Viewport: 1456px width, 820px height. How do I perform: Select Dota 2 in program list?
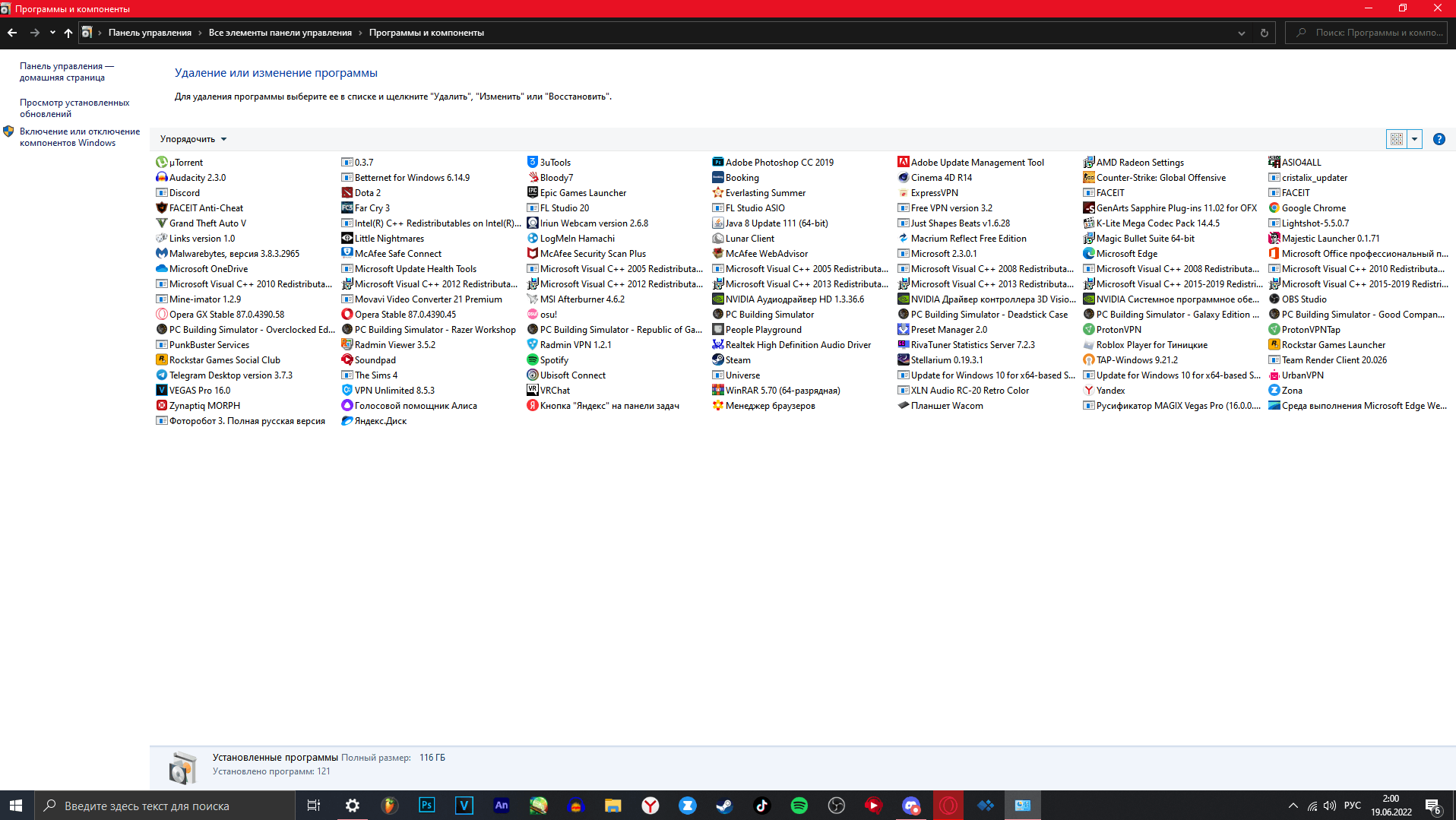pos(361,192)
